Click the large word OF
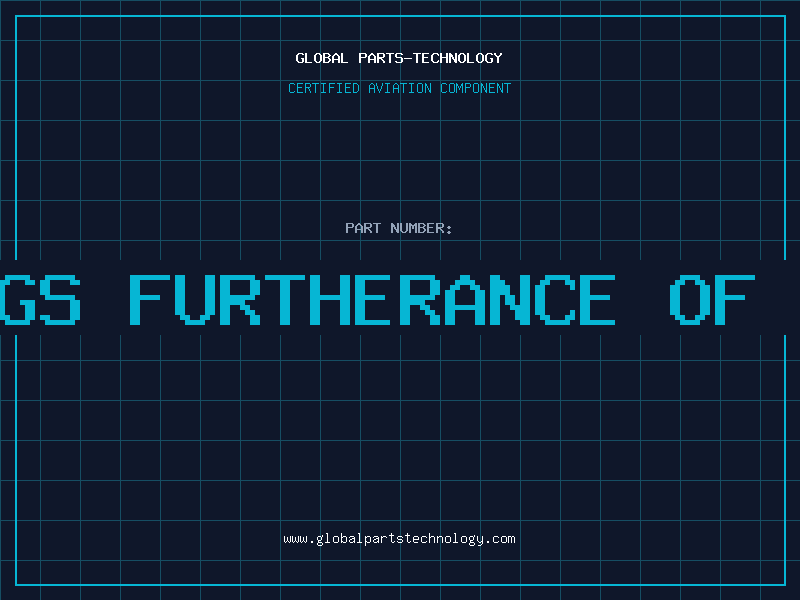The height and width of the screenshot is (600, 800). (x=712, y=299)
